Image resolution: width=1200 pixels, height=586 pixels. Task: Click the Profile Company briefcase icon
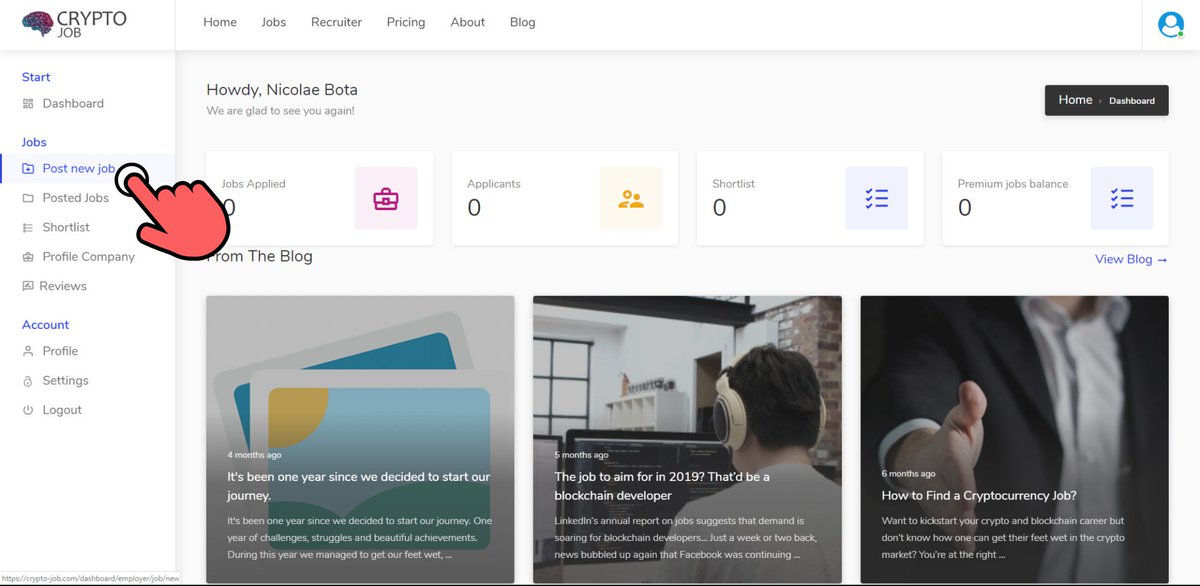(x=28, y=257)
